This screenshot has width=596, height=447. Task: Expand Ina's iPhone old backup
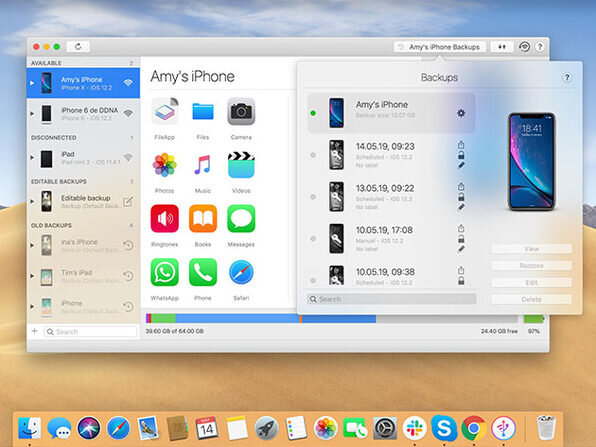tap(32, 245)
